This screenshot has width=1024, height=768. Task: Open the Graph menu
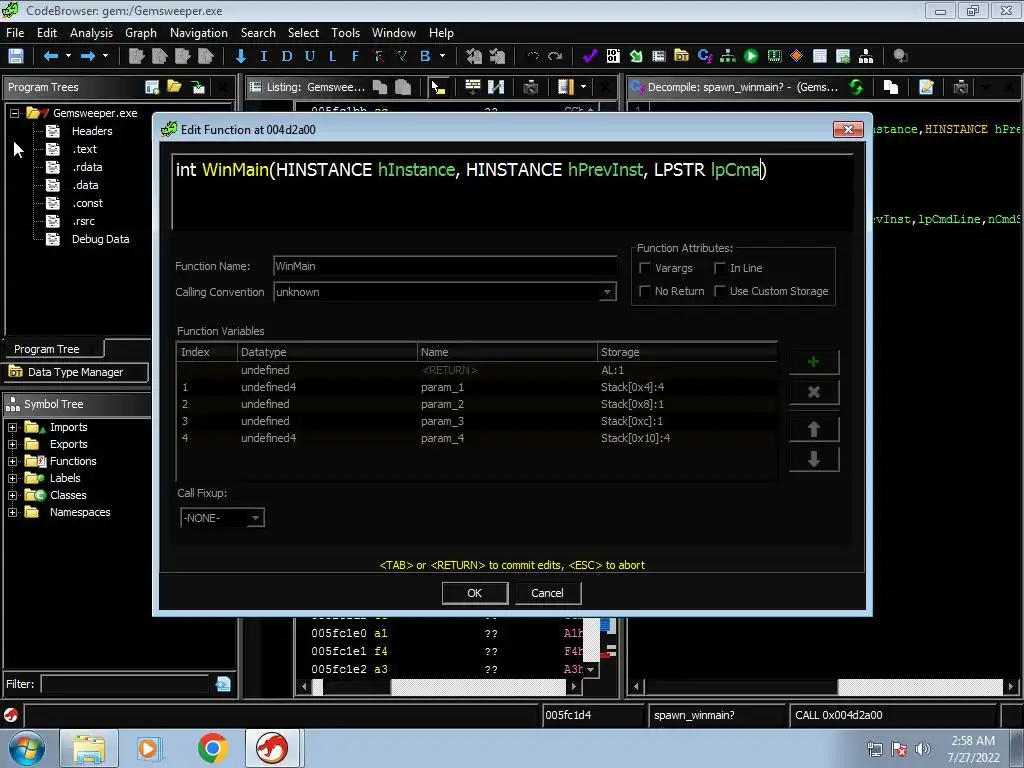coord(141,33)
